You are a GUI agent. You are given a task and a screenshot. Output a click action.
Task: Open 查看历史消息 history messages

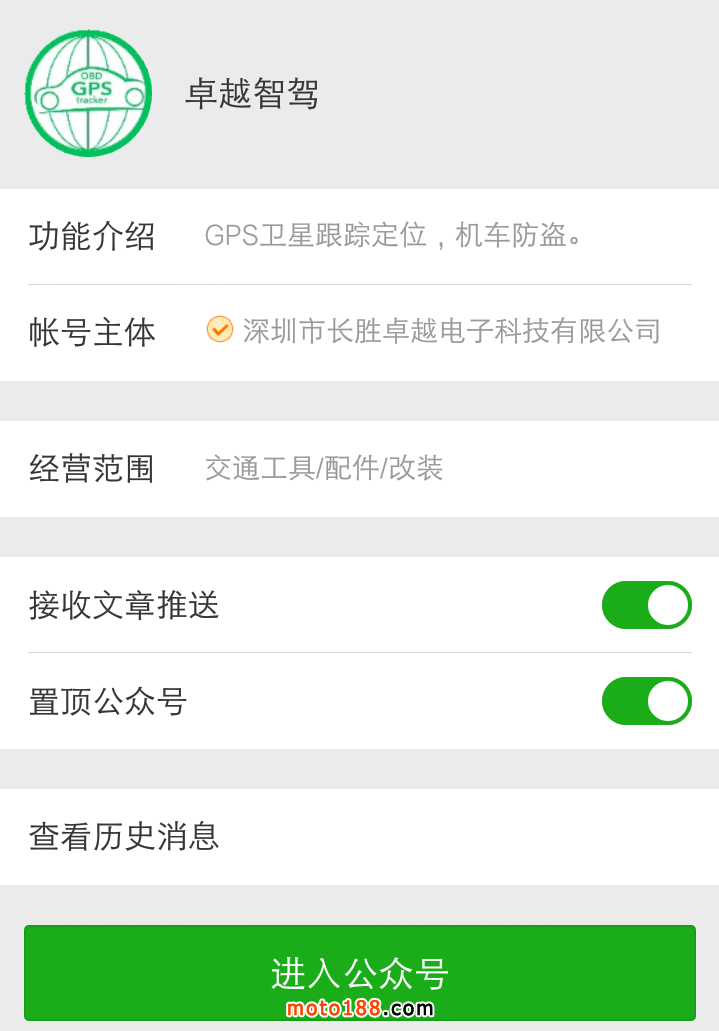pos(124,836)
